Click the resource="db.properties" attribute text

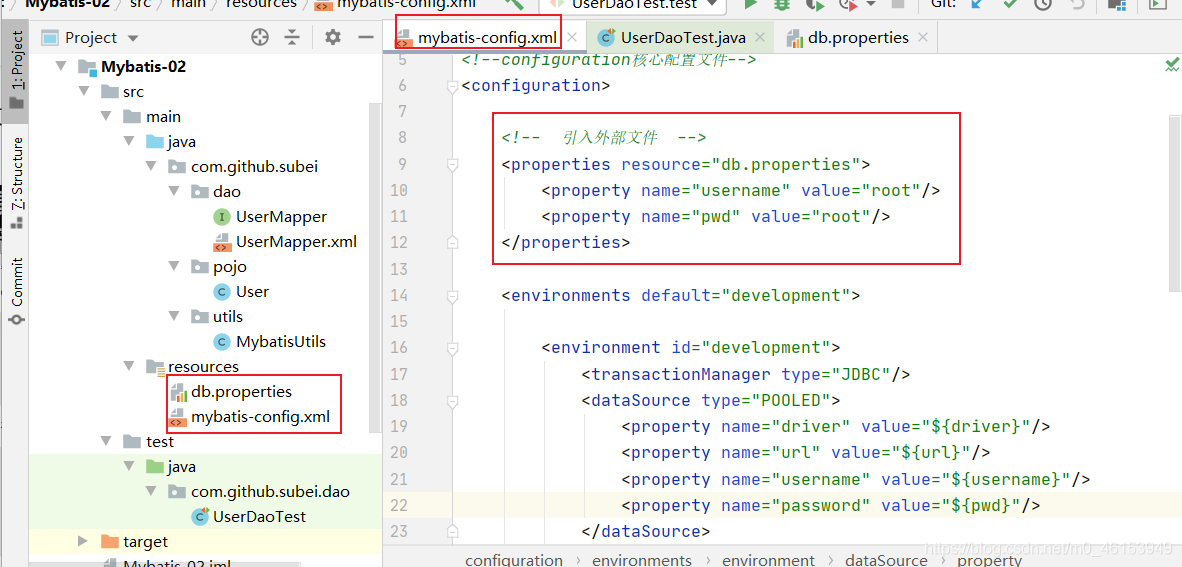coord(740,164)
